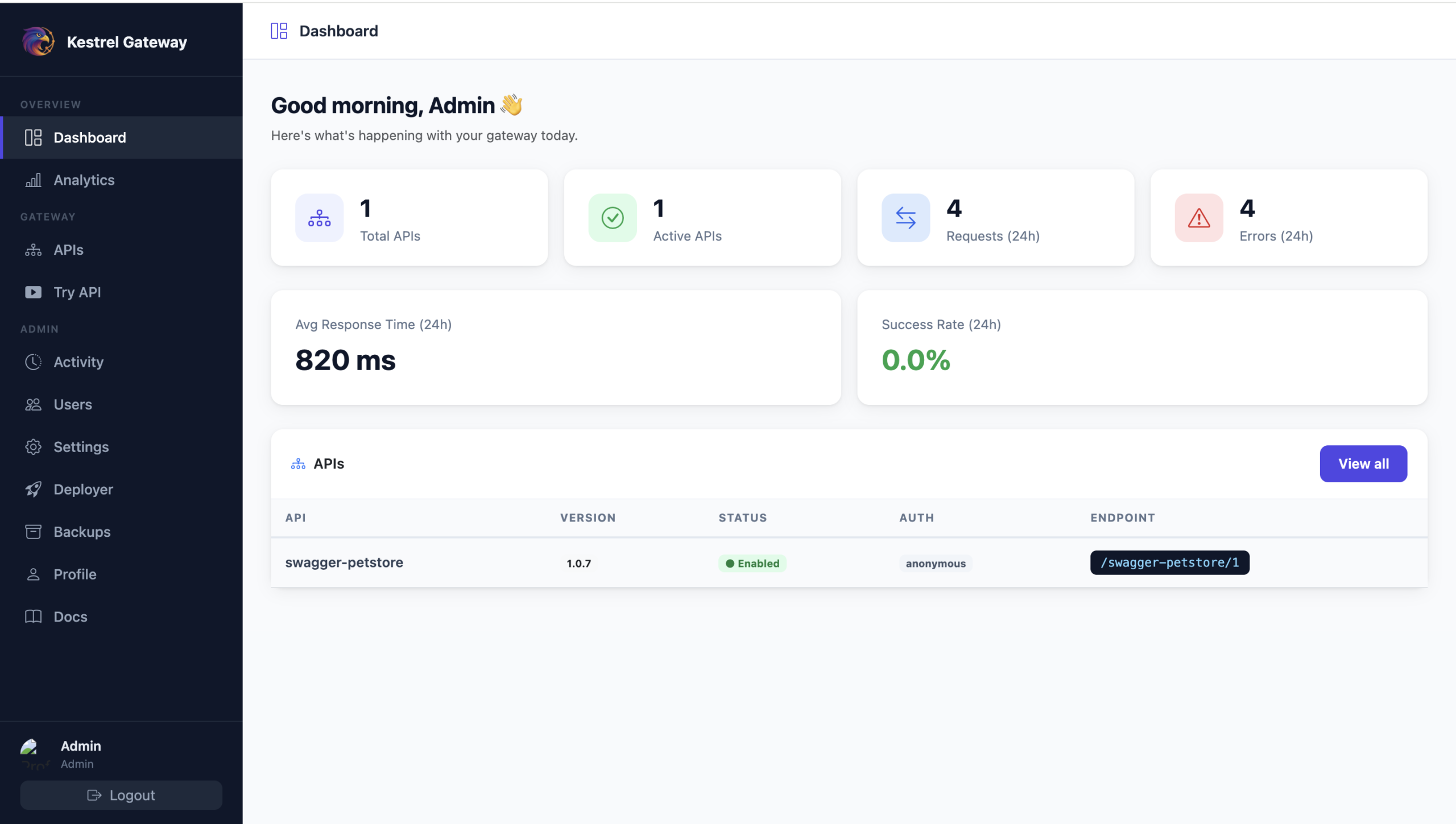Click the Active APIs checkmark icon
This screenshot has height=824, width=1456.
tap(613, 218)
